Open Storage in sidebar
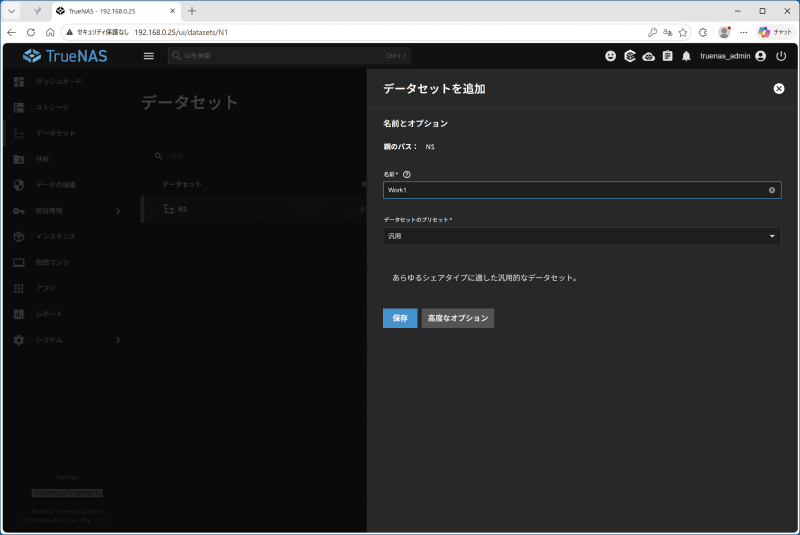The height and width of the screenshot is (535, 800). (x=52, y=107)
